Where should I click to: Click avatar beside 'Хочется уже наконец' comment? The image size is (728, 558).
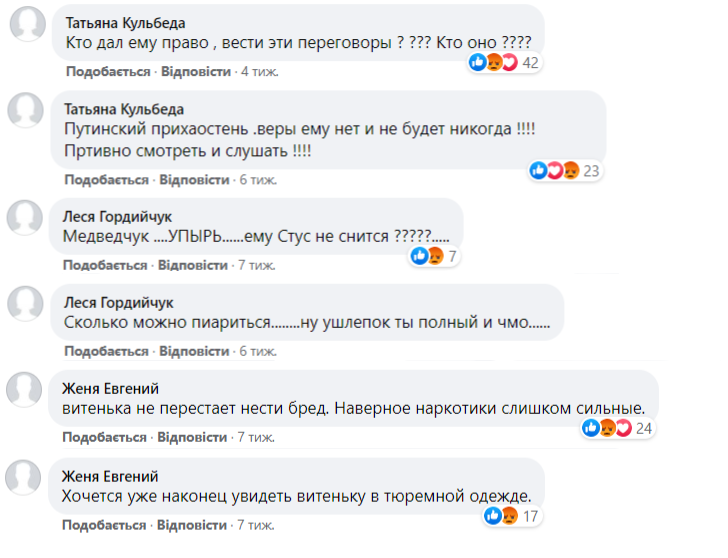click(25, 476)
